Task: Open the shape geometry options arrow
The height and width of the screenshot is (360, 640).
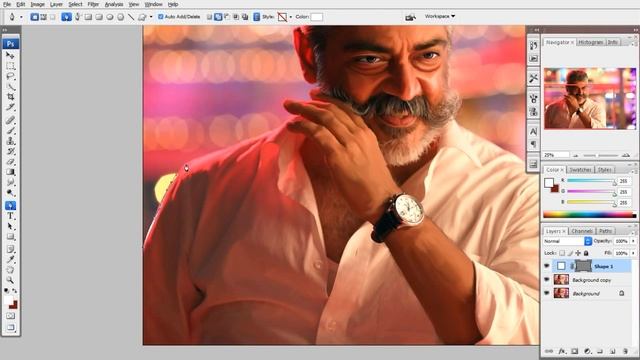Action: pos(151,17)
